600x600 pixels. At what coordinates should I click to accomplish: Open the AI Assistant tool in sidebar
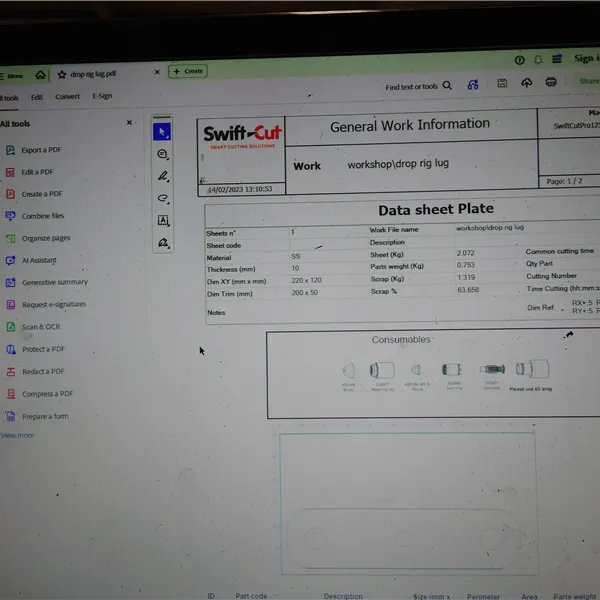pos(31,261)
